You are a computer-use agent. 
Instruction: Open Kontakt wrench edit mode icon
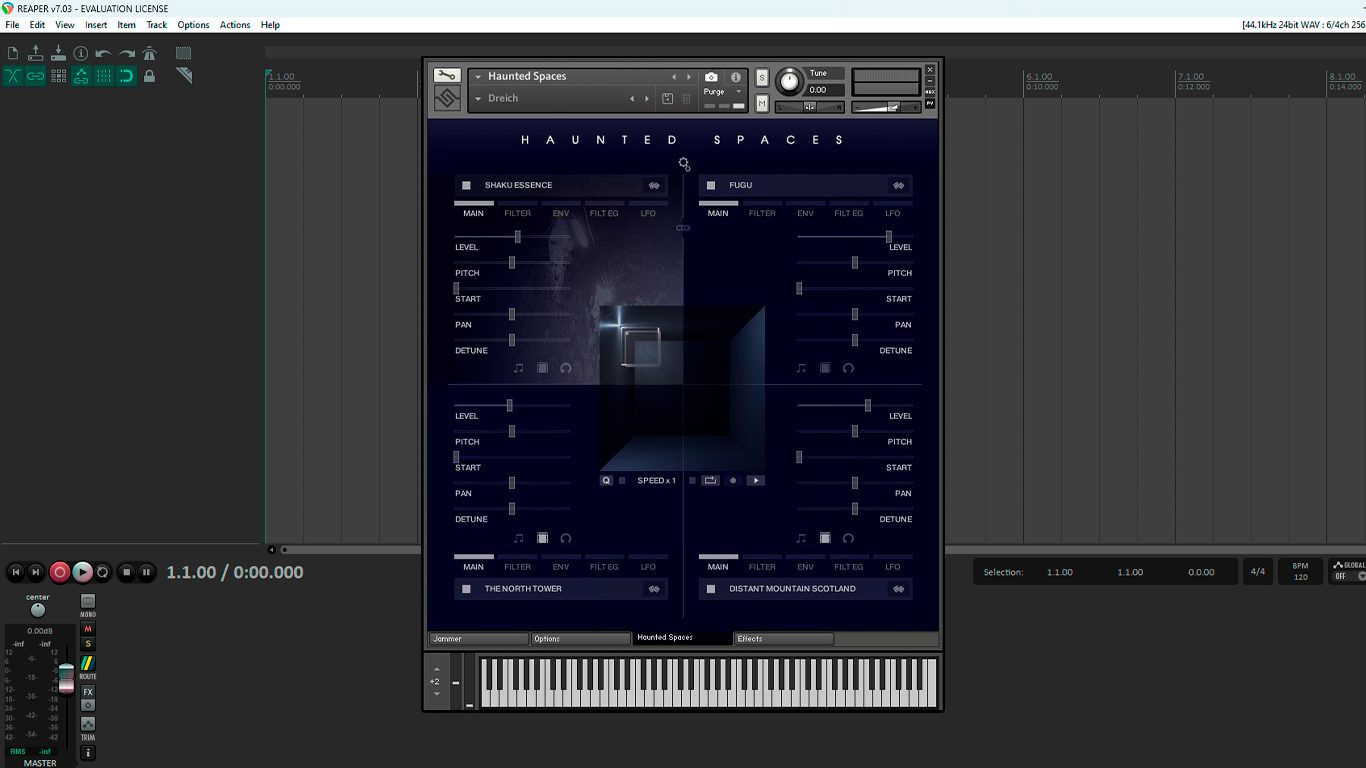[x=447, y=75]
